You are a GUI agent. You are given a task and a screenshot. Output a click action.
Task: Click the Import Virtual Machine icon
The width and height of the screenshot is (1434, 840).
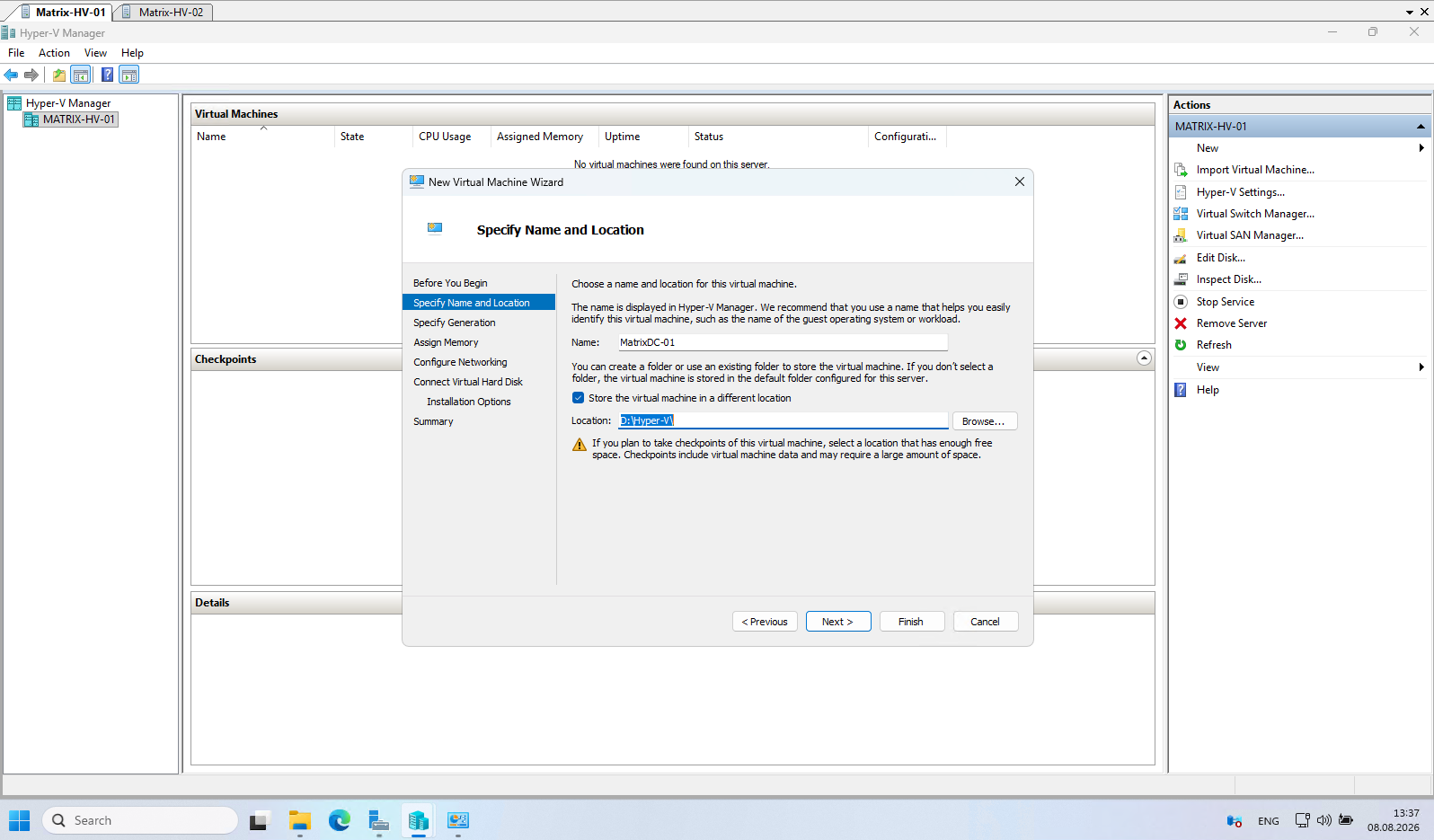point(1181,170)
